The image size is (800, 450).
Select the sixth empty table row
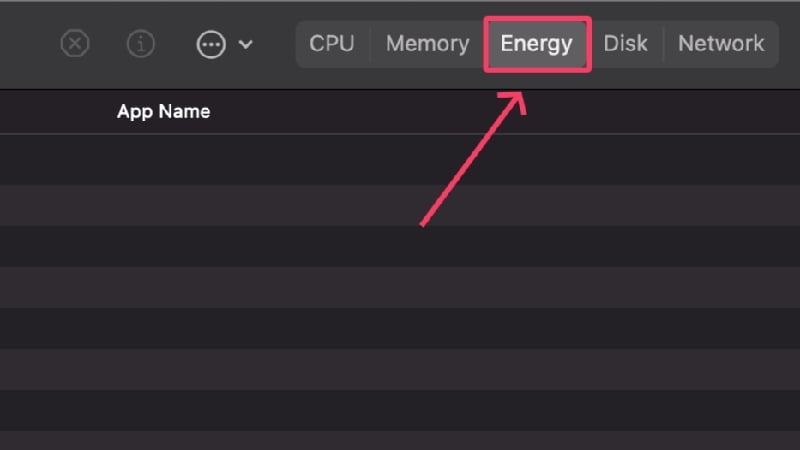tap(400, 369)
